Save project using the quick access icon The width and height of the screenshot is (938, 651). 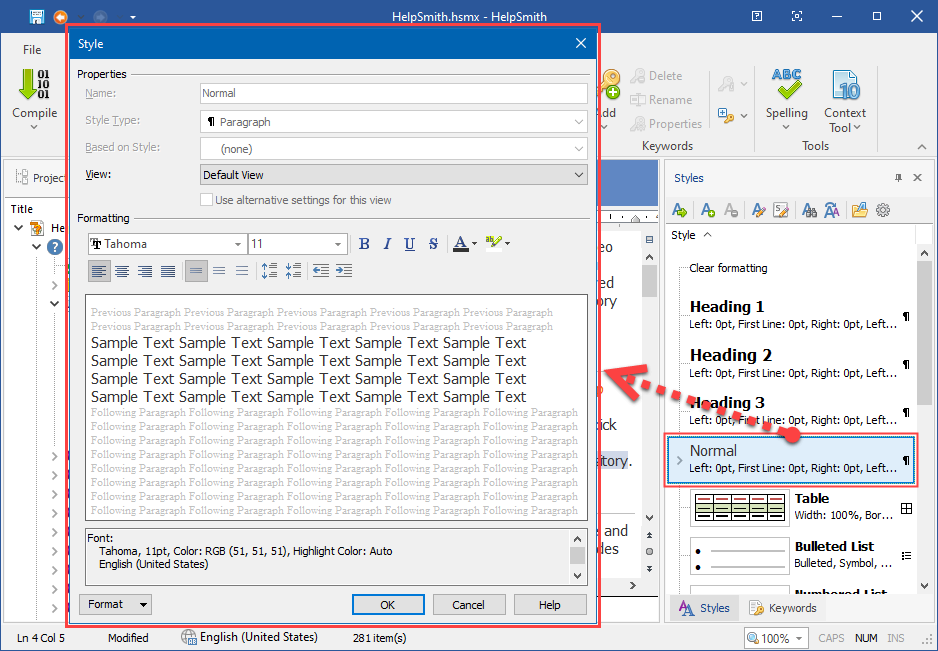[37, 16]
